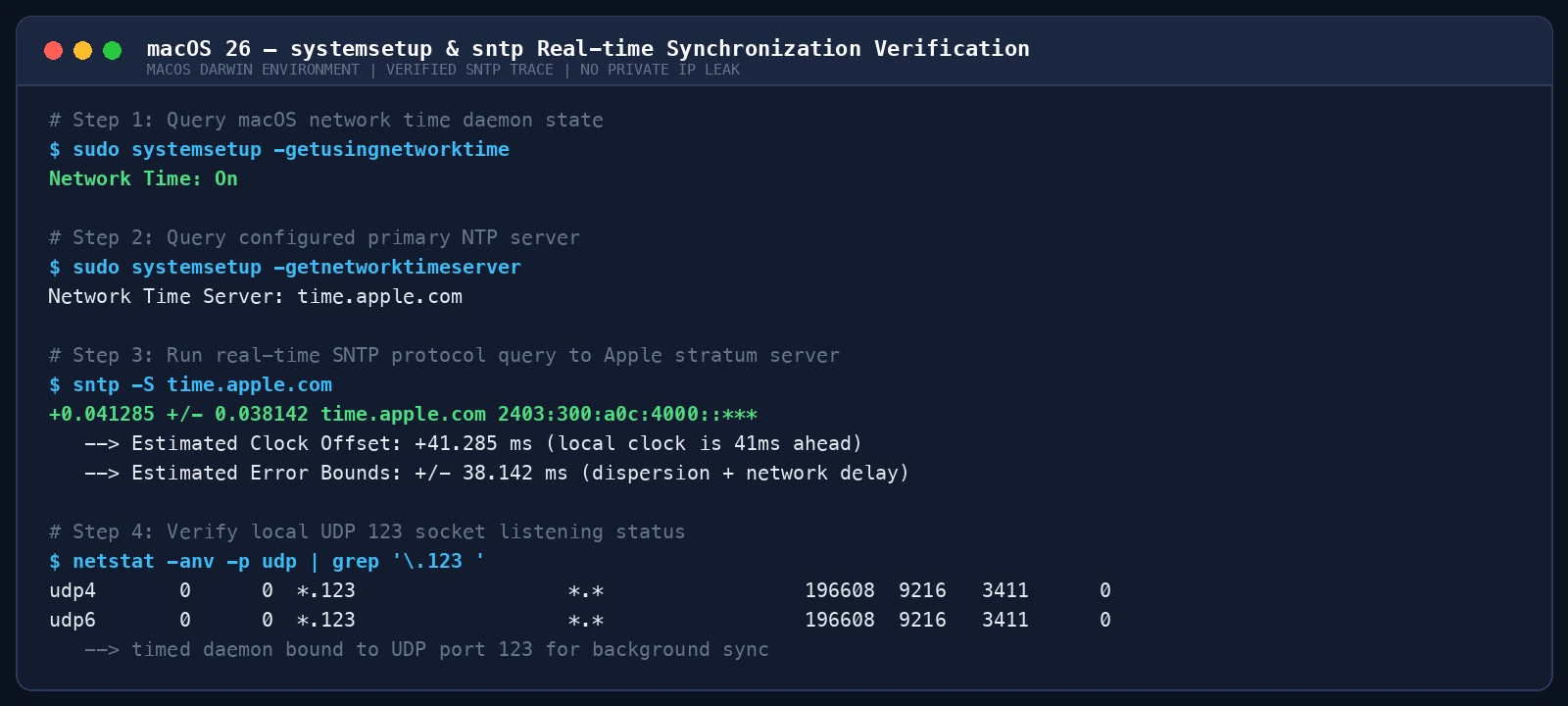1568x706 pixels.
Task: Click subtitle text 'VERIFIED SNTP TRACE'
Action: [x=469, y=70]
